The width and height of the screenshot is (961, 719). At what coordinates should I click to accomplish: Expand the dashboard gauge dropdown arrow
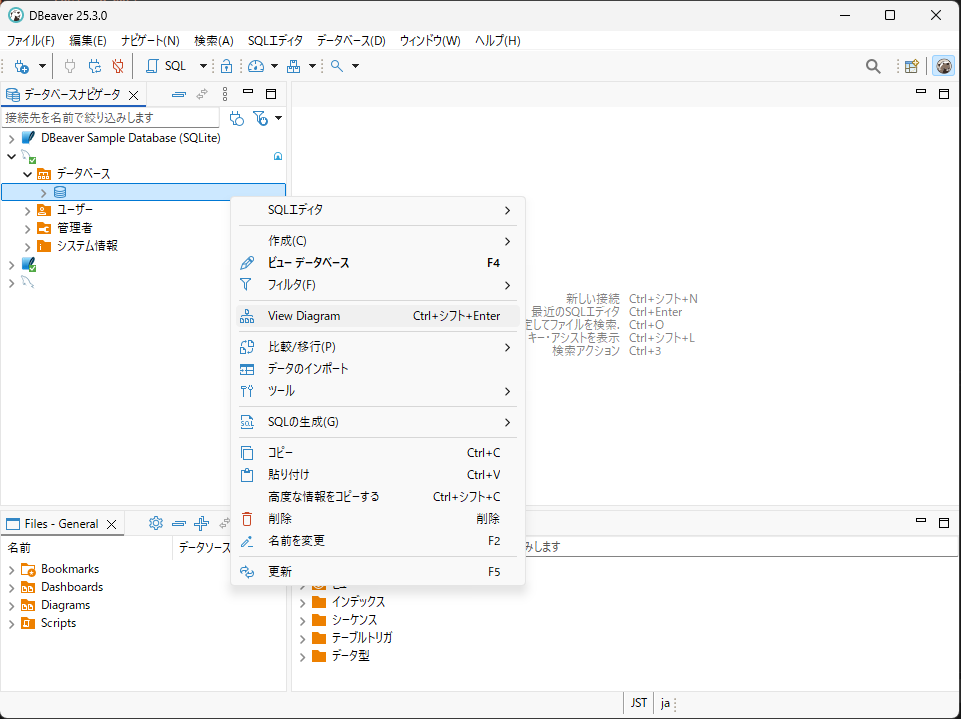(274, 66)
